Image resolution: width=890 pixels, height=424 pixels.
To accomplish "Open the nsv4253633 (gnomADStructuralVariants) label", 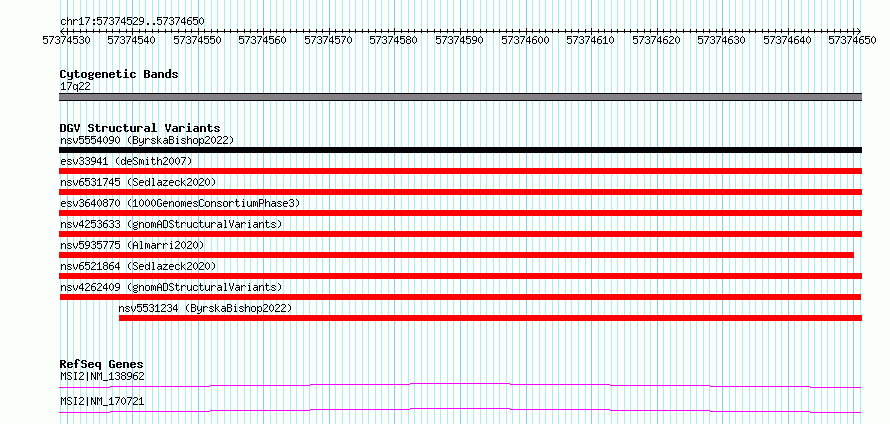I will tap(171, 224).
